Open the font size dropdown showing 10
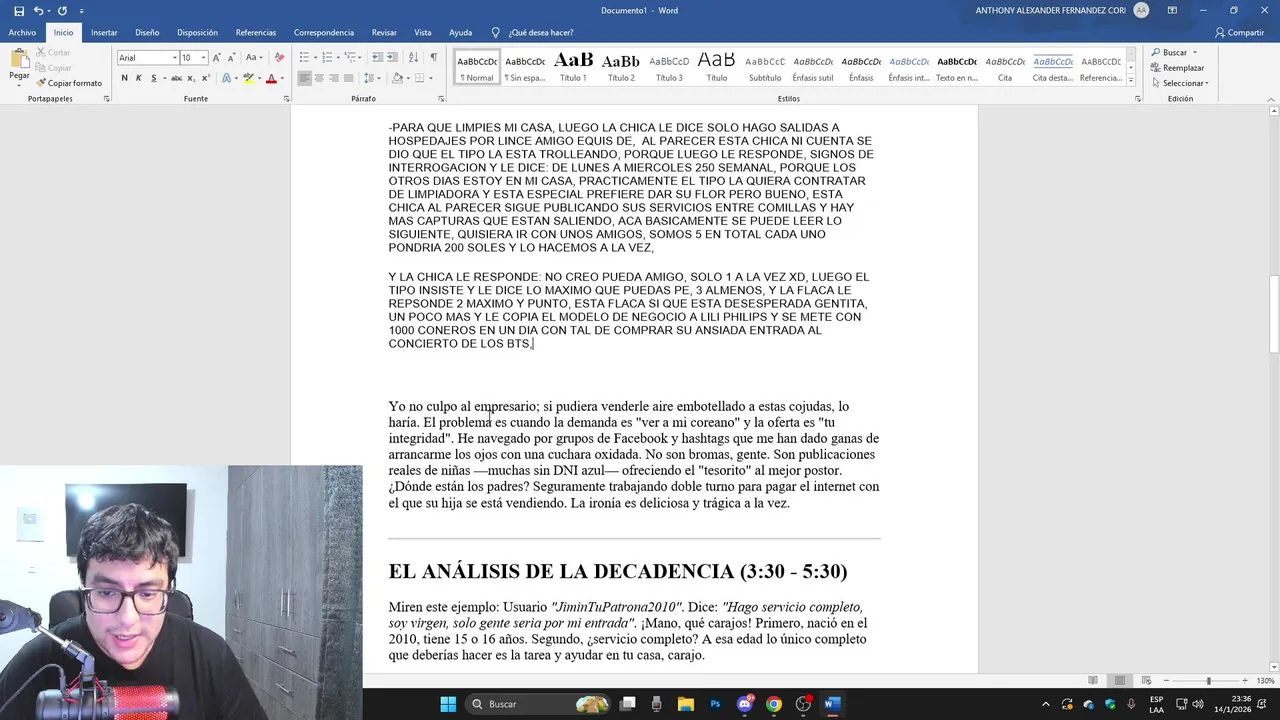 tap(203, 58)
